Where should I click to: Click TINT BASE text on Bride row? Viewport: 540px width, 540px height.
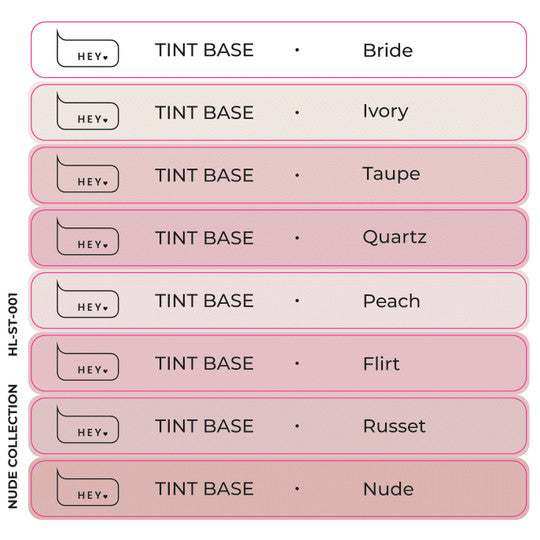[205, 50]
